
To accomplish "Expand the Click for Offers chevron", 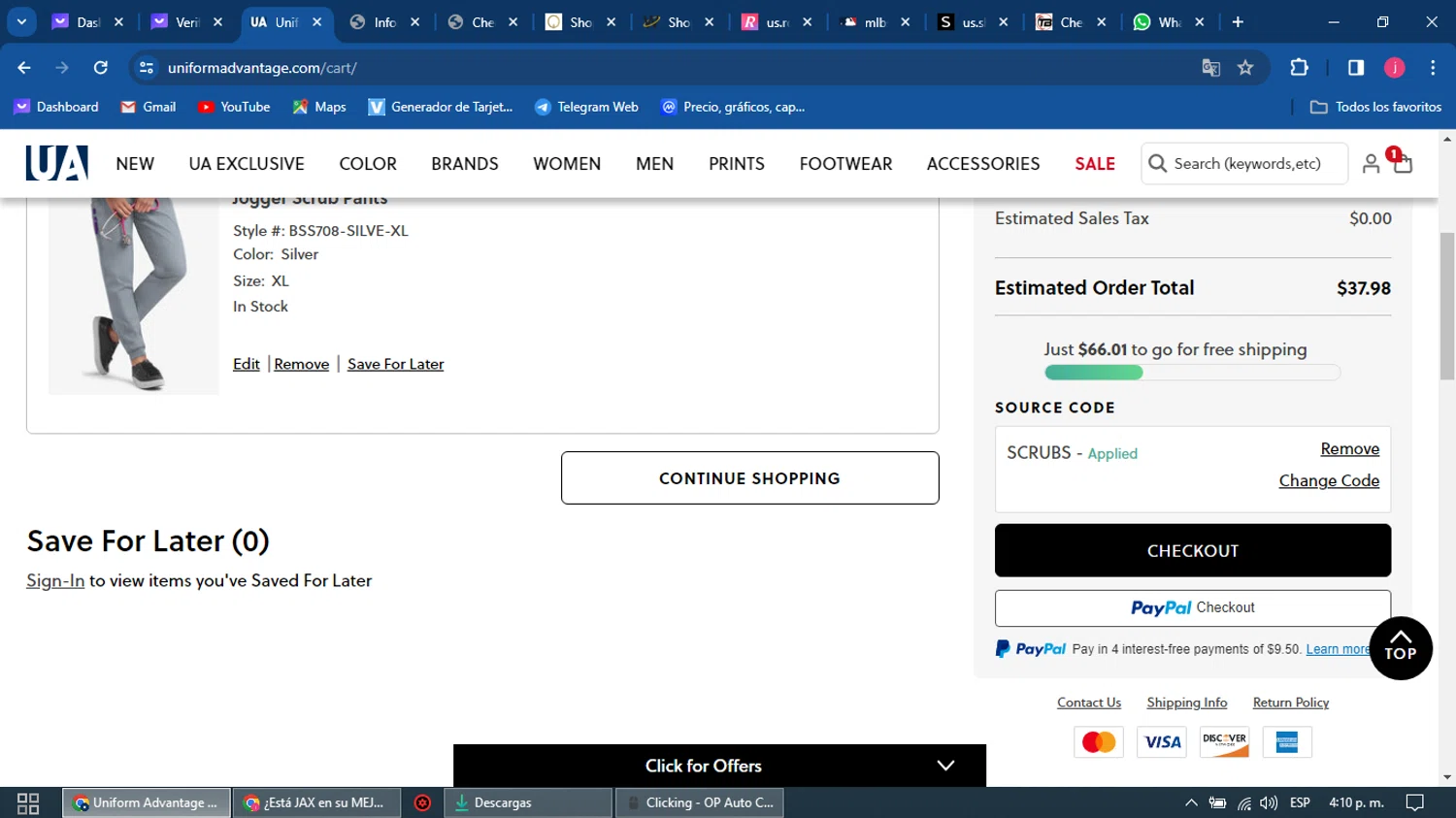I will (945, 766).
